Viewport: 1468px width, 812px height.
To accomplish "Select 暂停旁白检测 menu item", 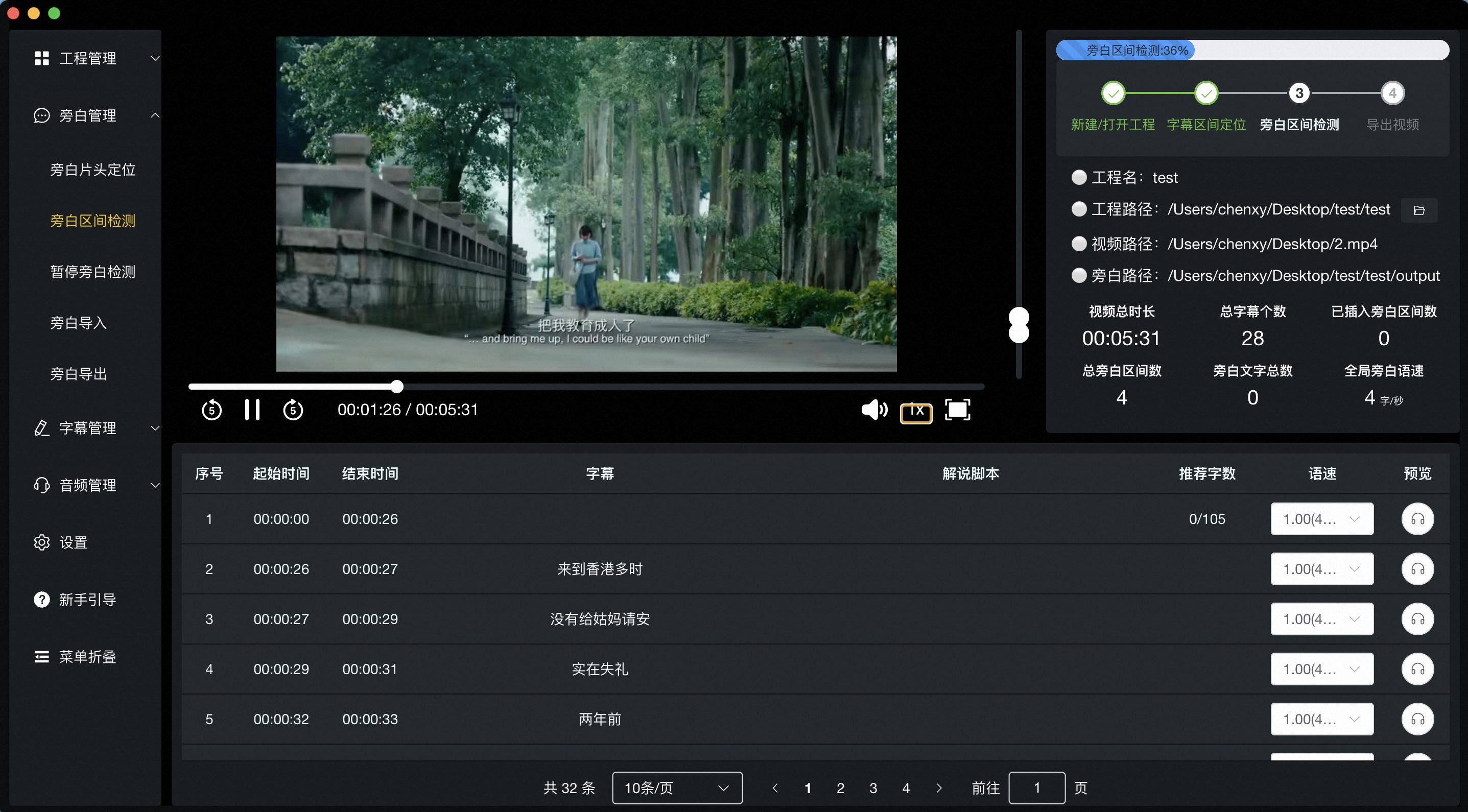I will coord(92,272).
